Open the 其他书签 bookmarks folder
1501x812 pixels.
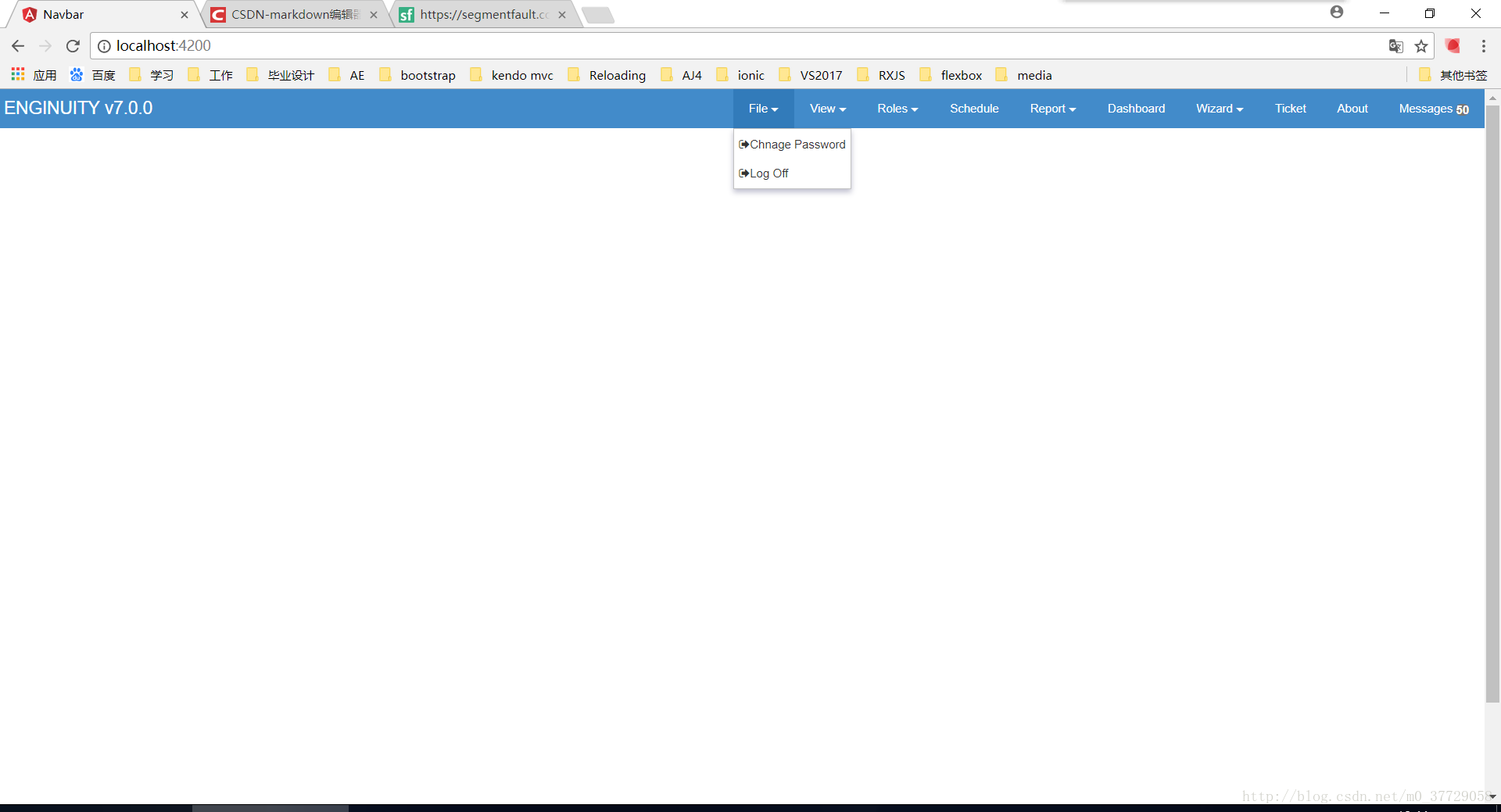pyautogui.click(x=1453, y=75)
